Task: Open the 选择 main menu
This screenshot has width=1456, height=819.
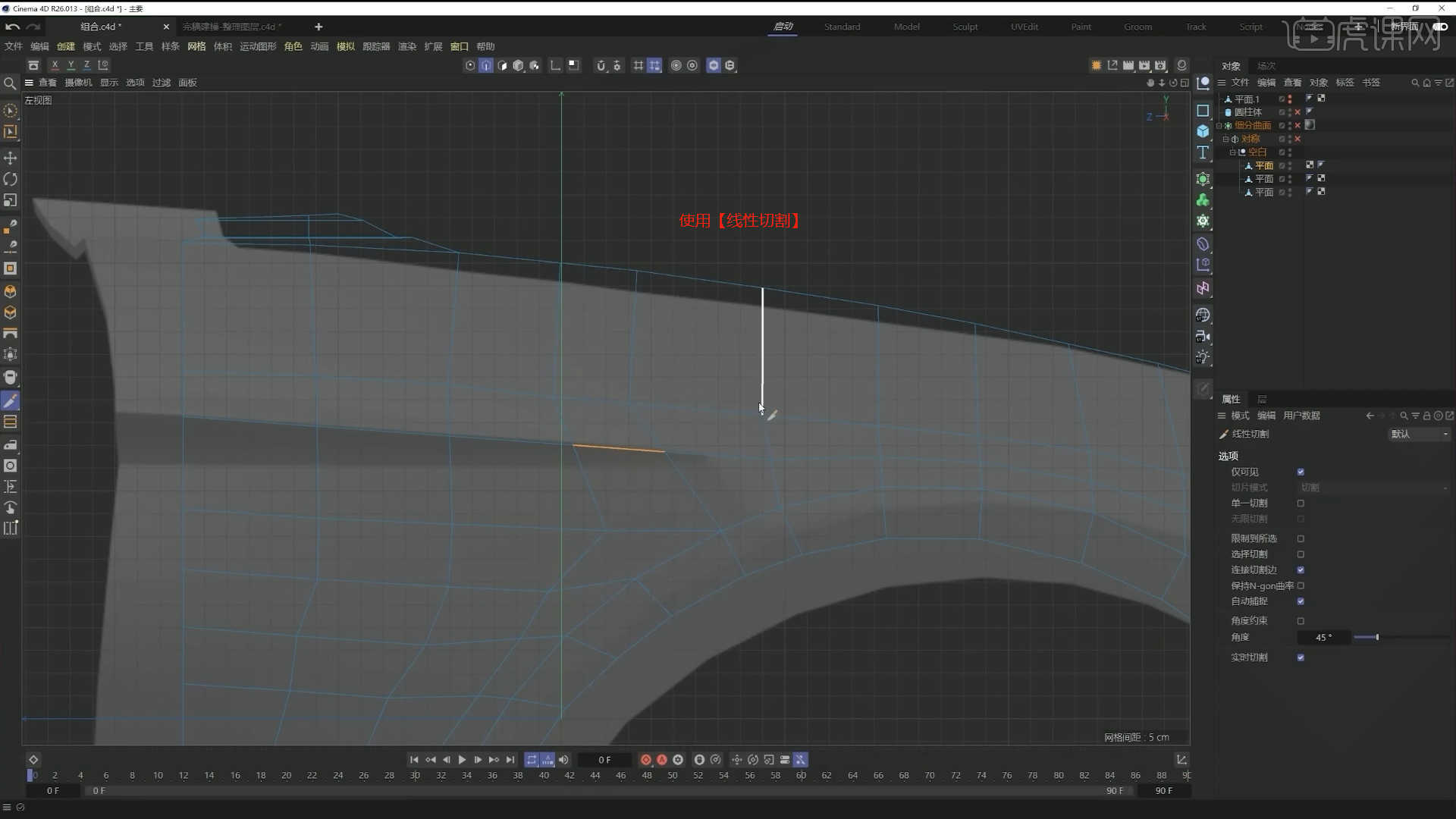Action: [118, 46]
